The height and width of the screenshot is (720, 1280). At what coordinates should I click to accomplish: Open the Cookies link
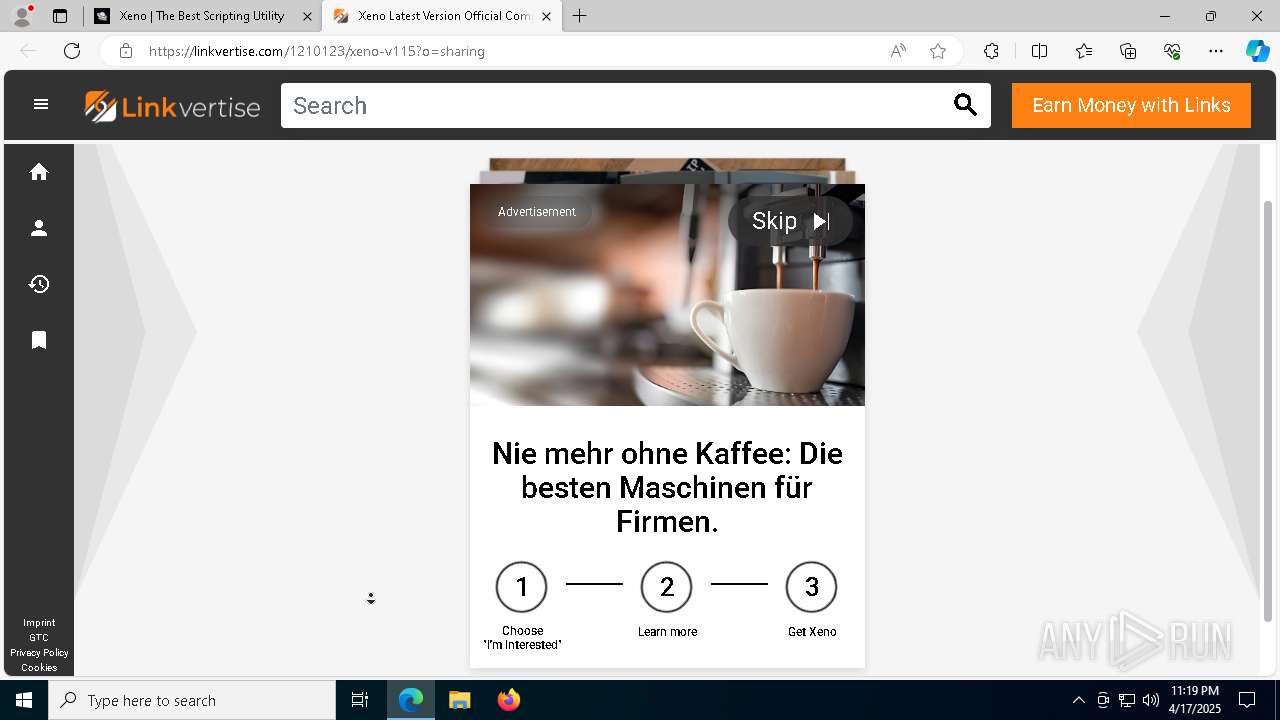point(39,668)
